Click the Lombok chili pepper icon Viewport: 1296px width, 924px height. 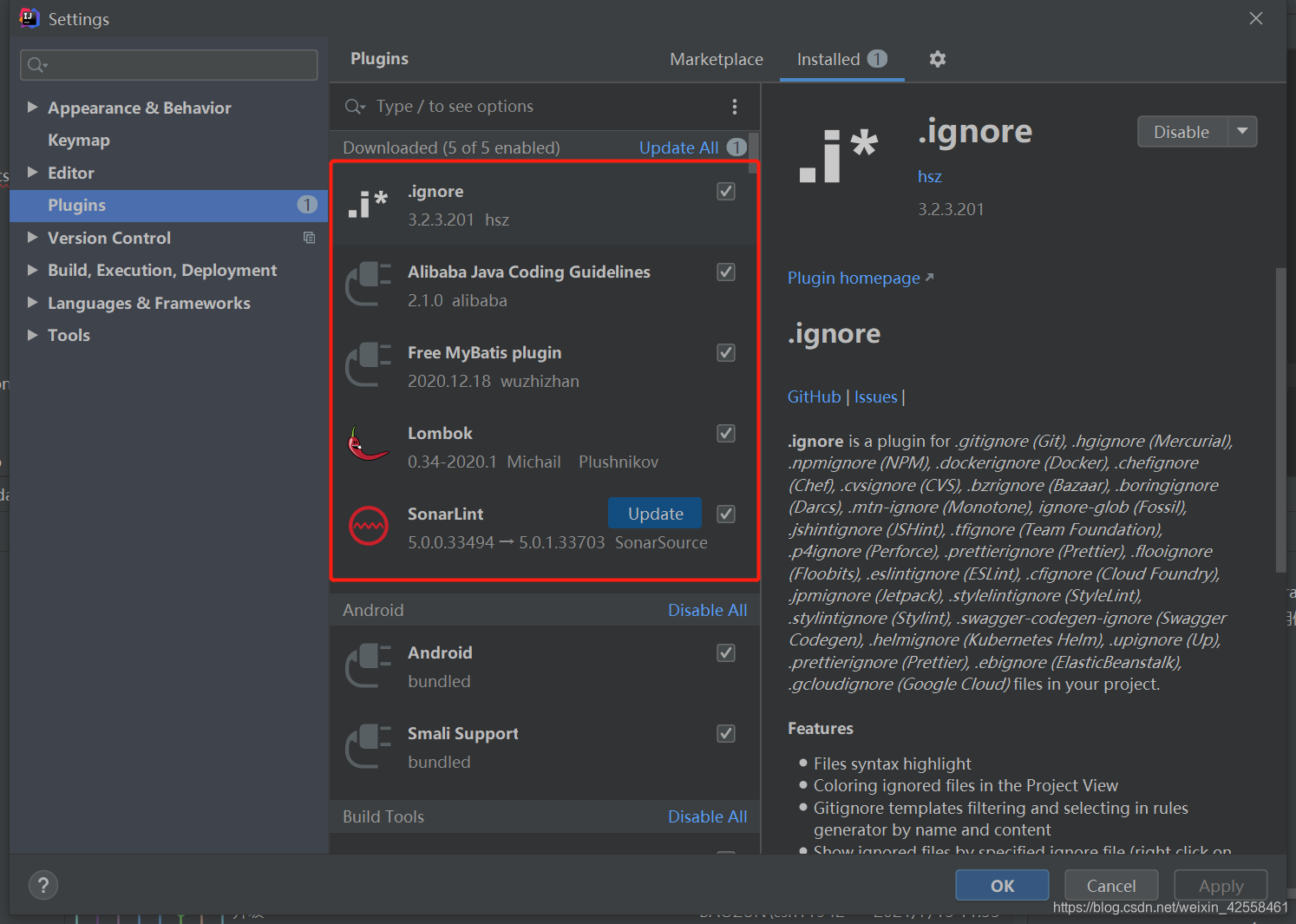pyautogui.click(x=368, y=445)
